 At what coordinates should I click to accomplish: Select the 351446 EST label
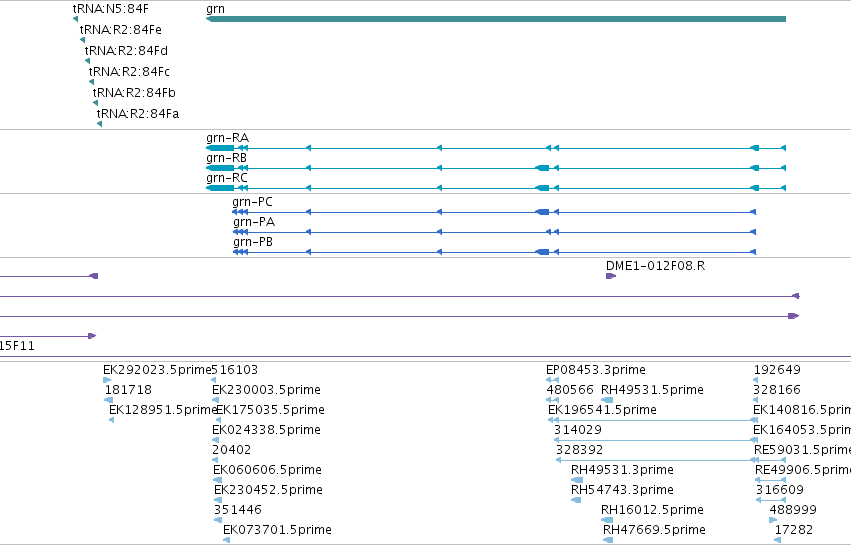pyautogui.click(x=238, y=510)
